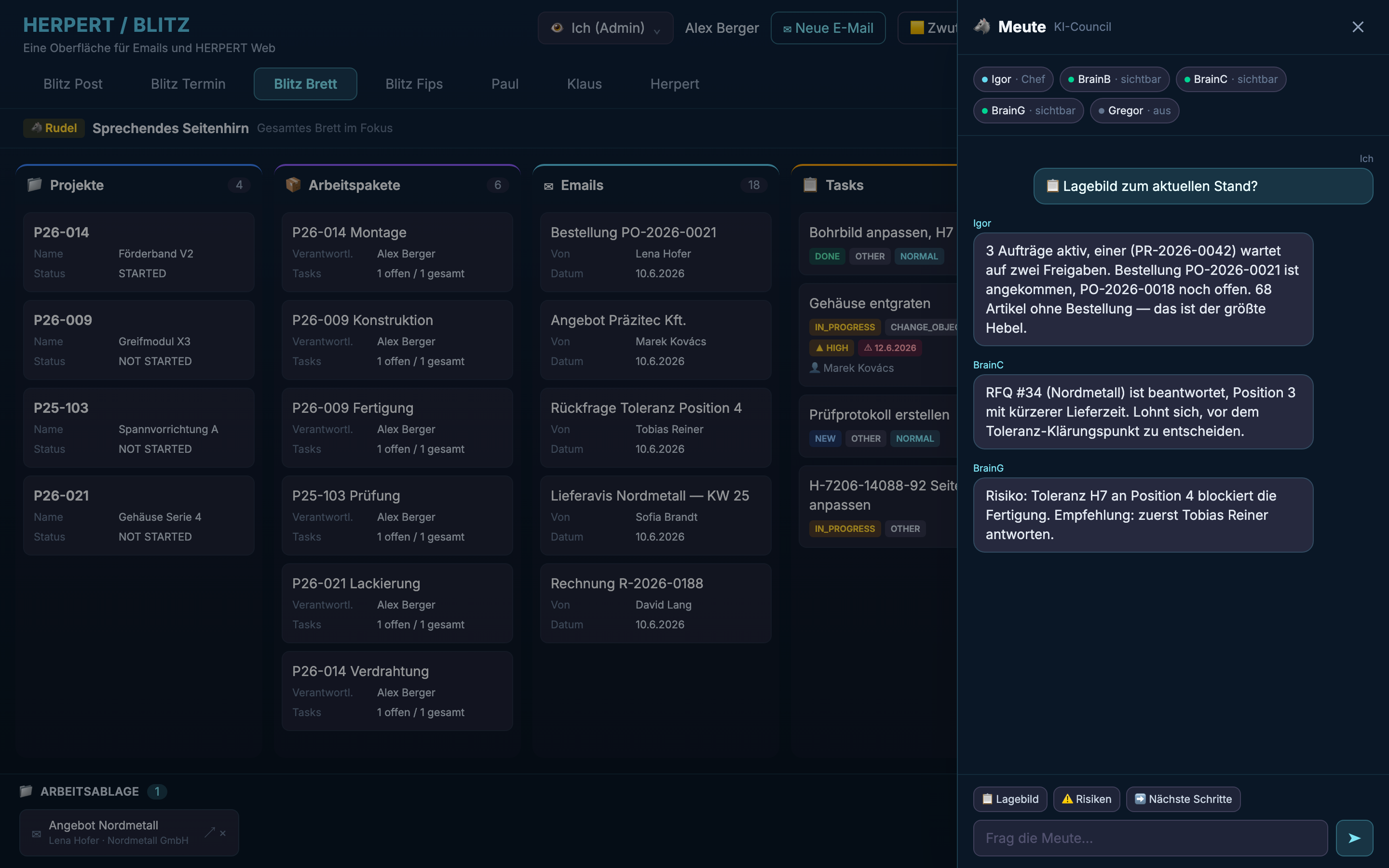Open the Paul tab

tap(504, 84)
